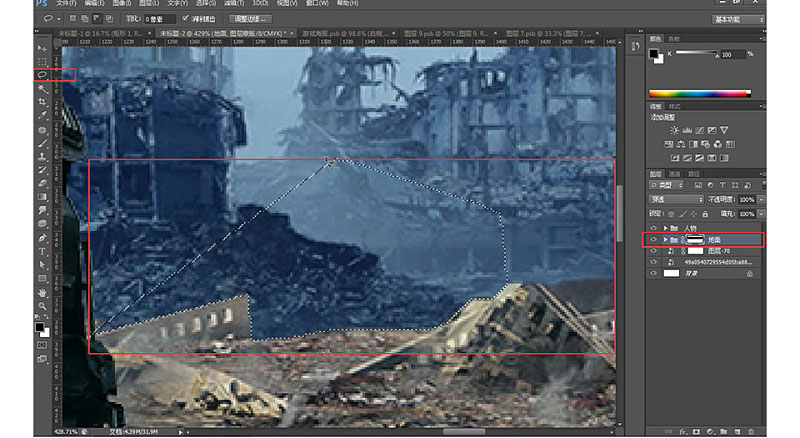Open the fill value dropdown arrow

coord(761,213)
